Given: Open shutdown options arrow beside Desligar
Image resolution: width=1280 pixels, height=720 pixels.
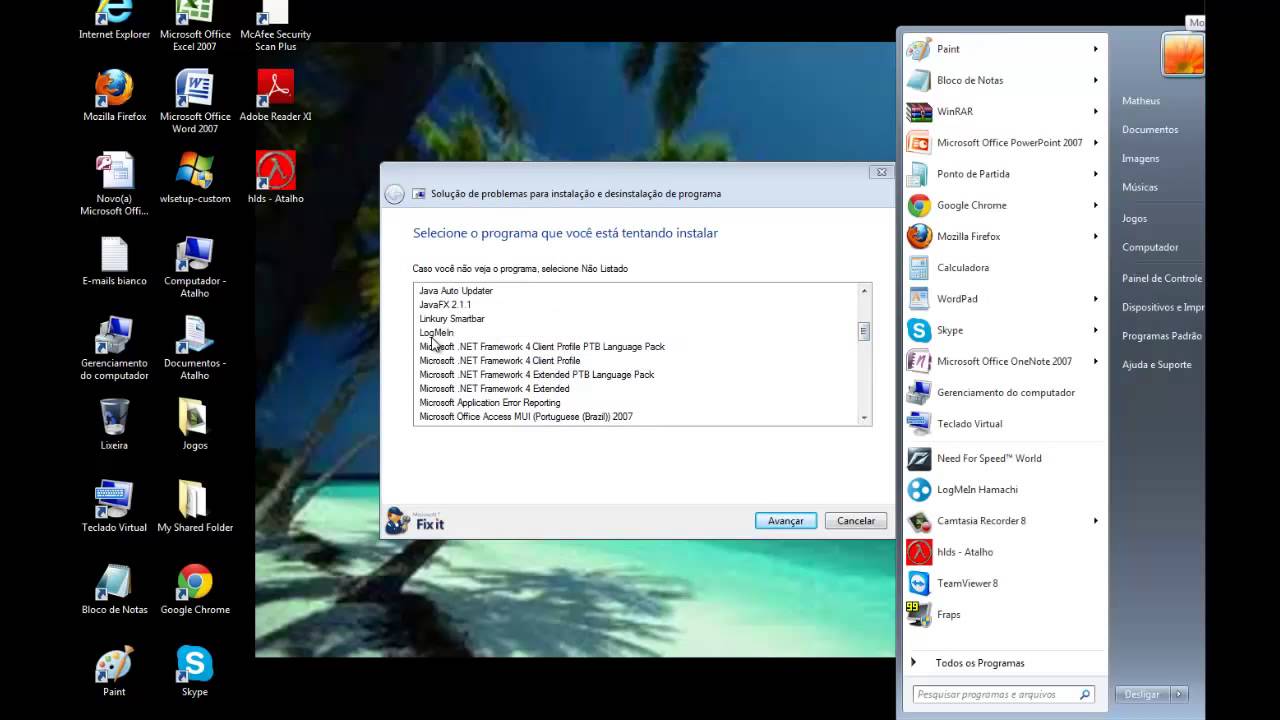Looking at the screenshot, I should pyautogui.click(x=1178, y=694).
